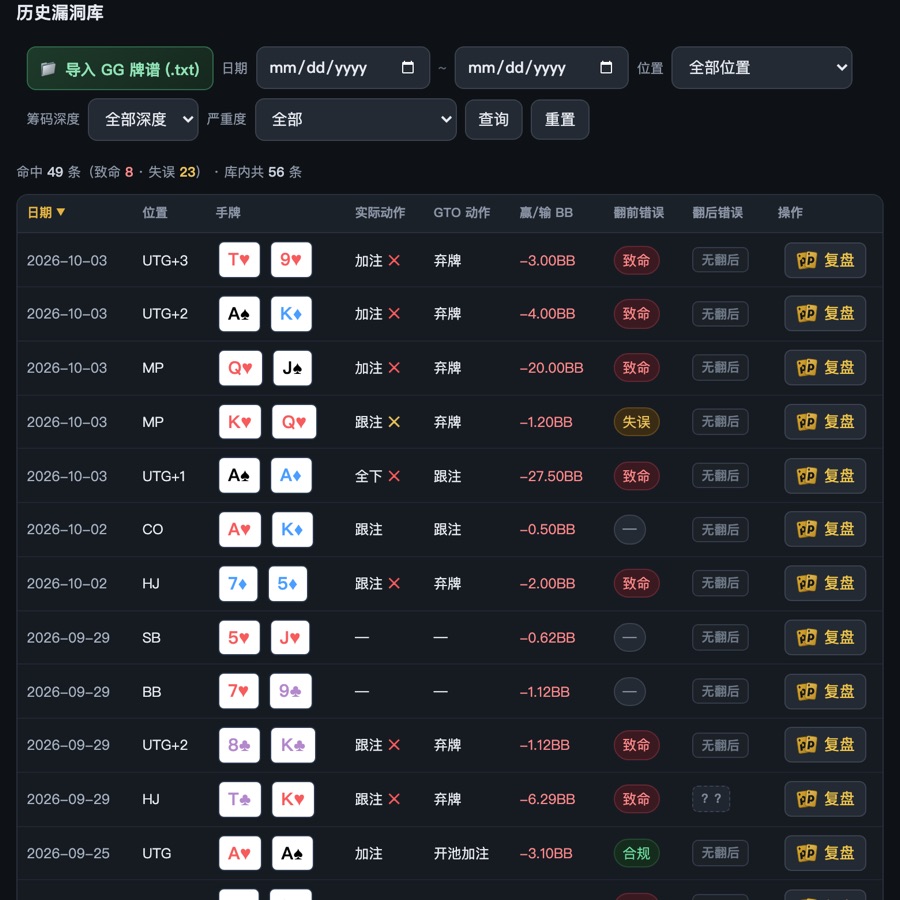Click the dash badge in the SB row
The image size is (900, 900).
coord(629,637)
